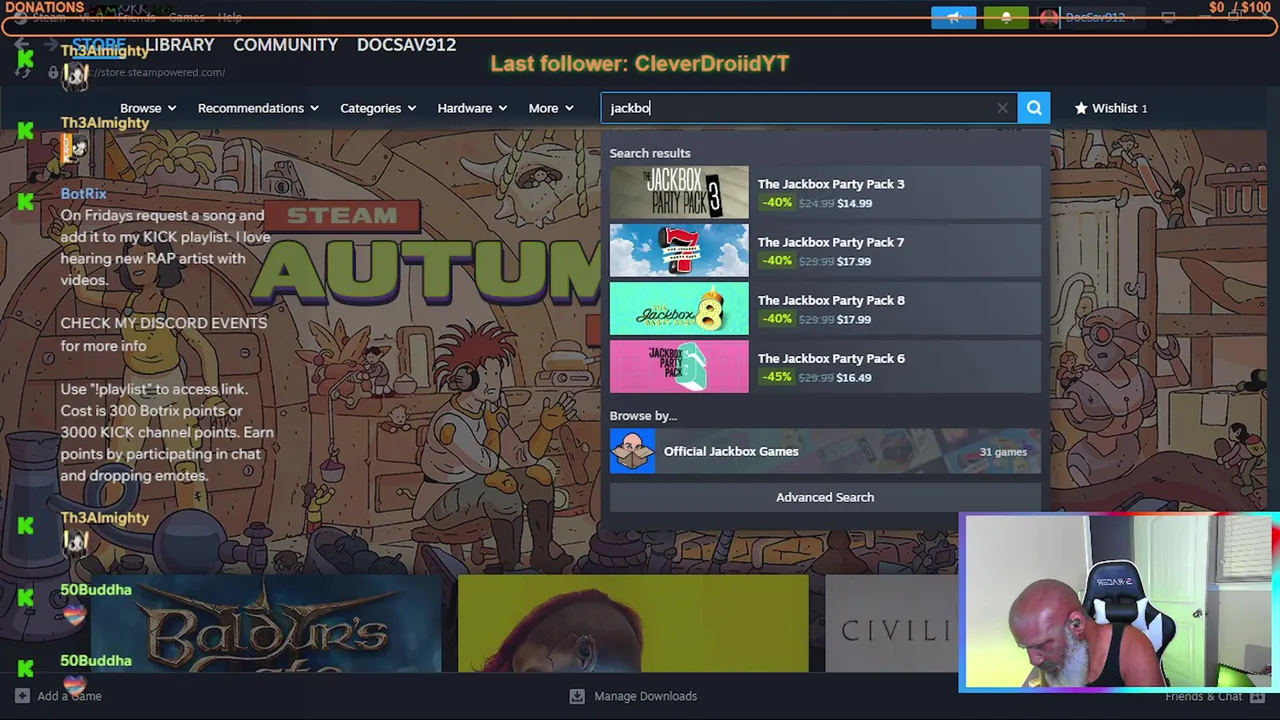Expand the Recommendations dropdown
This screenshot has height=720, width=1280.
[258, 108]
